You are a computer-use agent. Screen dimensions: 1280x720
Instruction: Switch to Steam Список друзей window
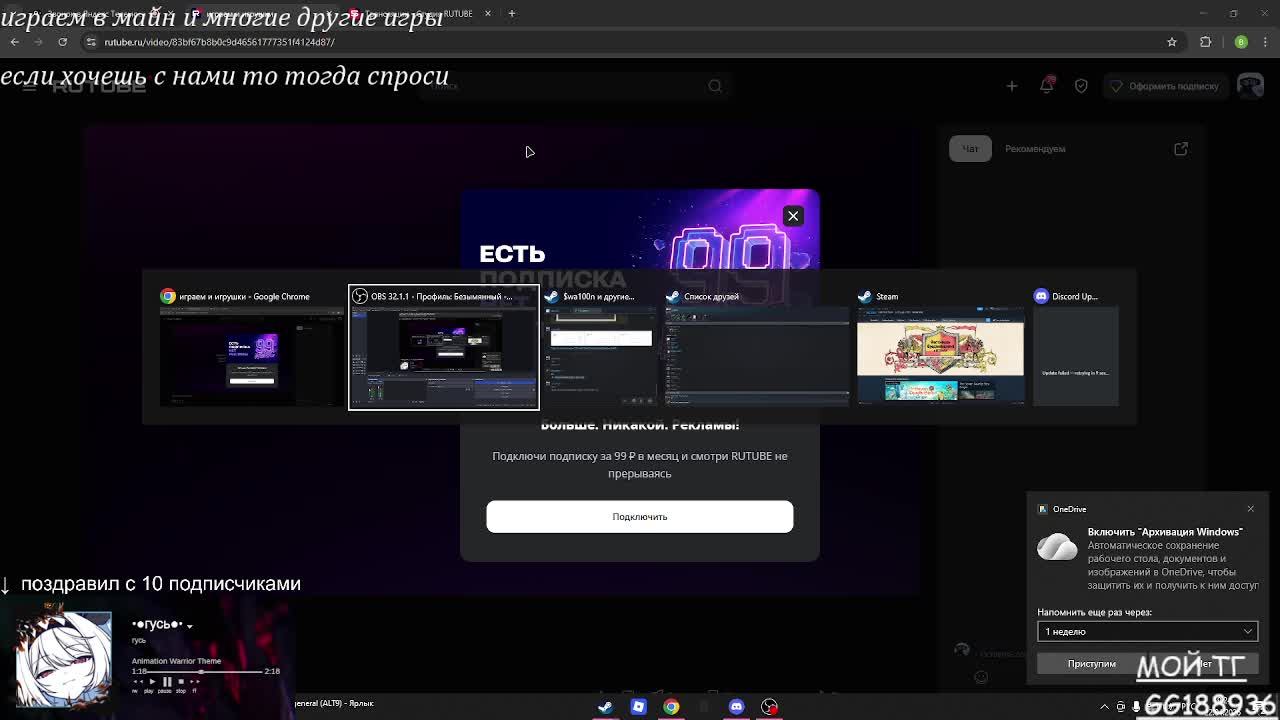coord(756,347)
